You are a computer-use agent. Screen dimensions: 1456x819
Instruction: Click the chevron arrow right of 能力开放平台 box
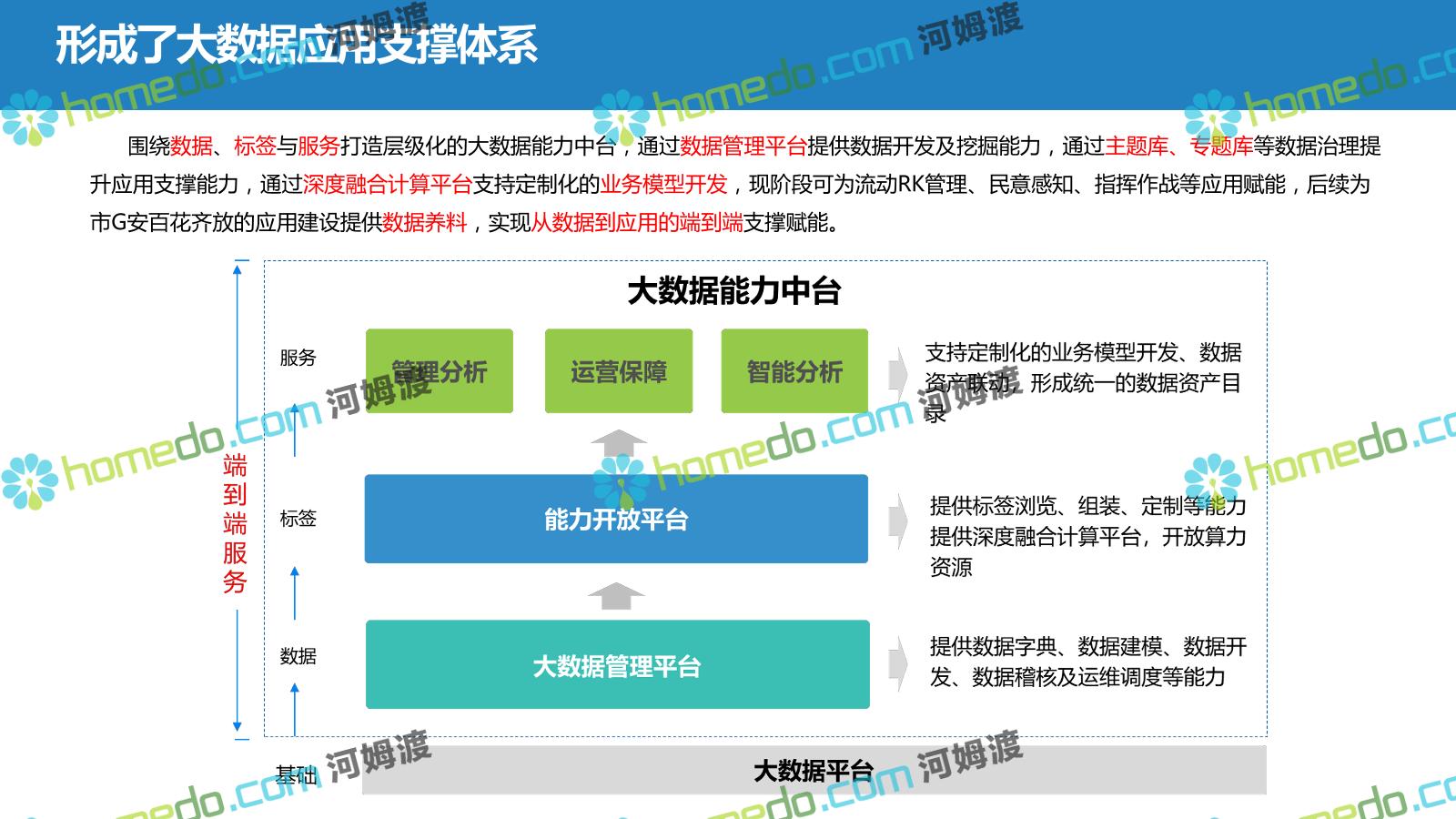897,520
